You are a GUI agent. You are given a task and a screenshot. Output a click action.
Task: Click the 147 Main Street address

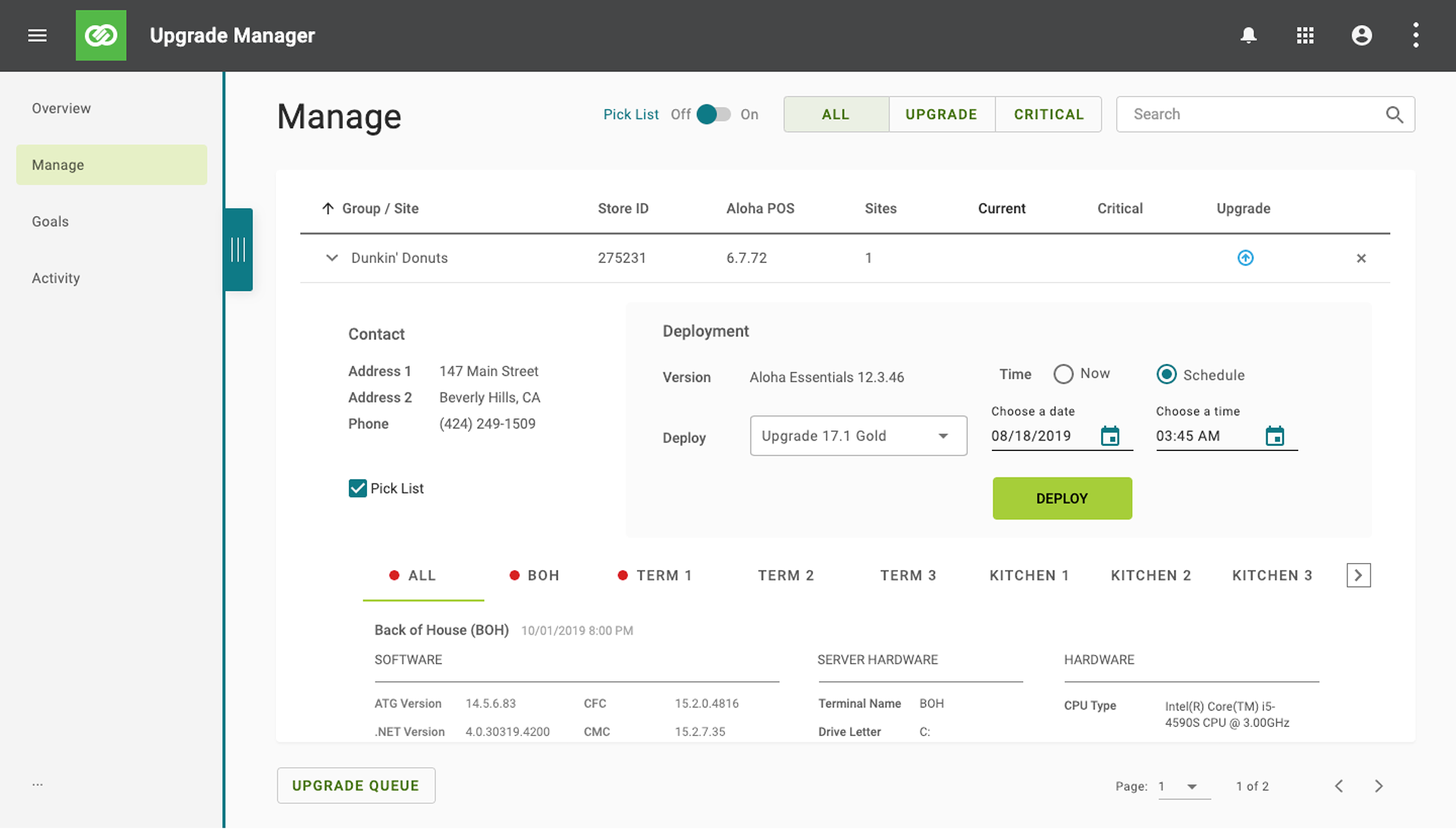click(x=488, y=371)
